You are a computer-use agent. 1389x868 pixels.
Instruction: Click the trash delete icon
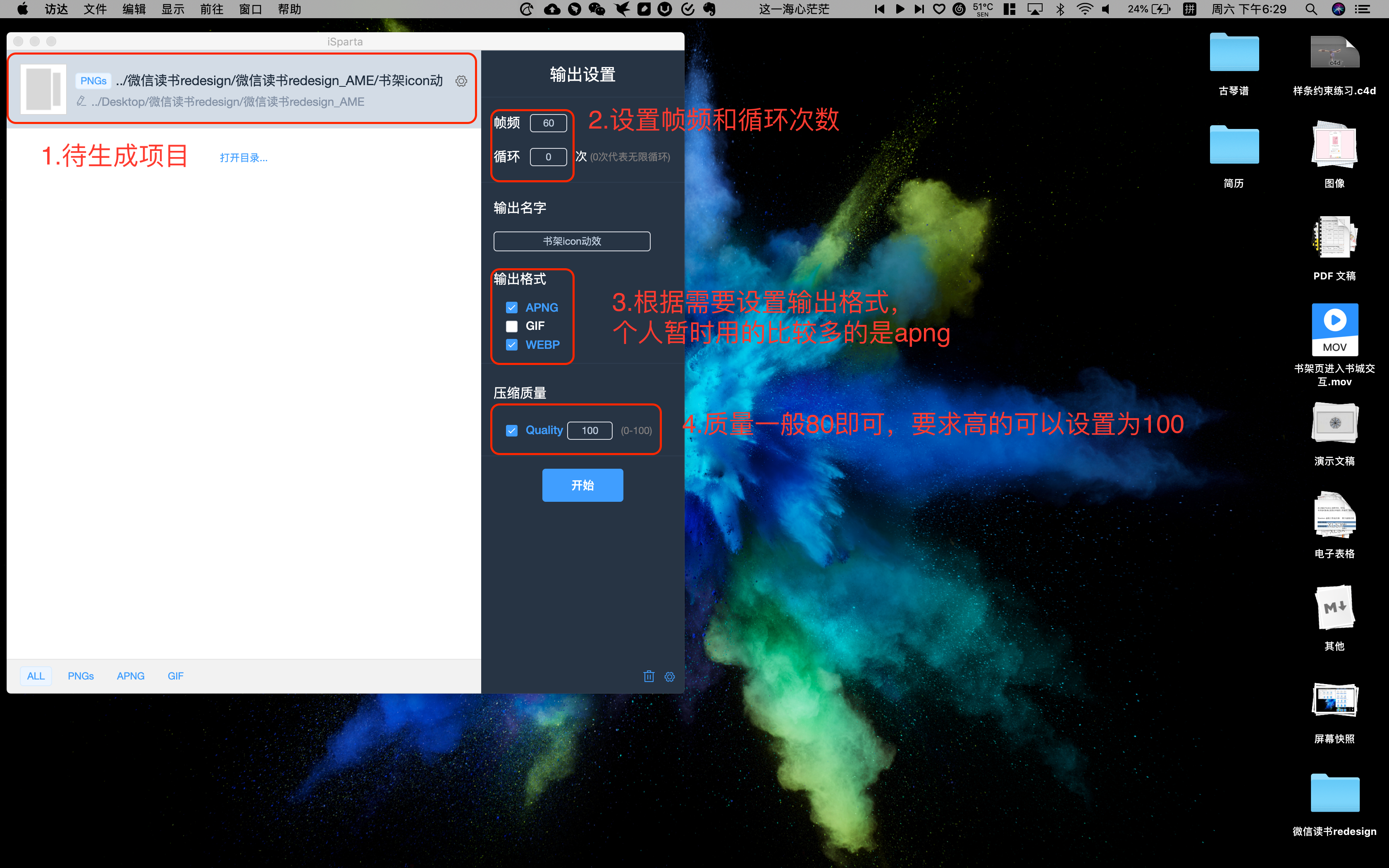649,676
